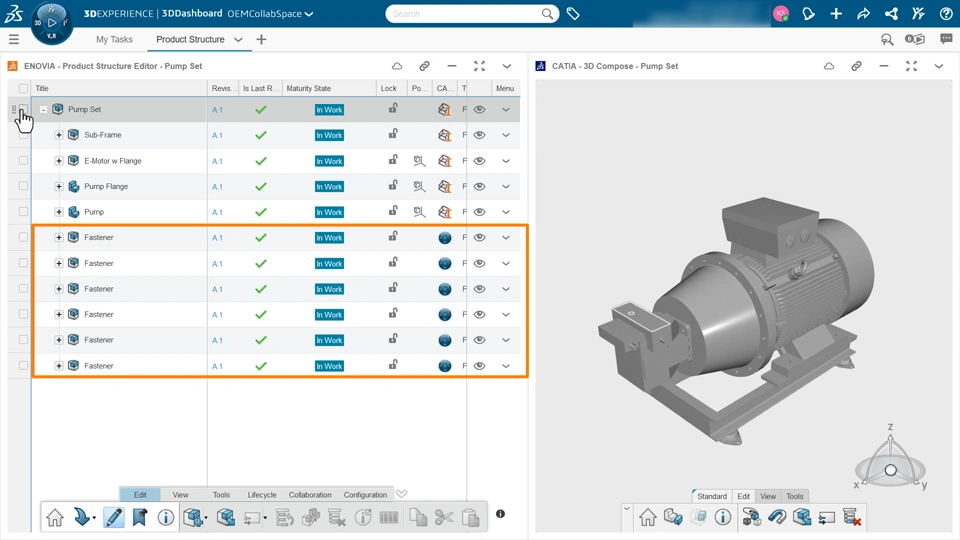Screen dimensions: 960x540
Task: Expand the E-Motor w Flange node
Action: [59, 160]
